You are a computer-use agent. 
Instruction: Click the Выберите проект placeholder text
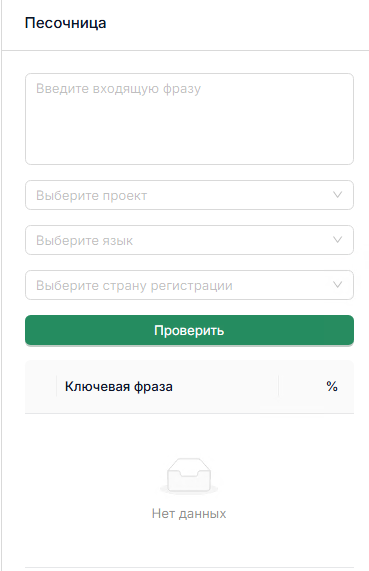[91, 196]
